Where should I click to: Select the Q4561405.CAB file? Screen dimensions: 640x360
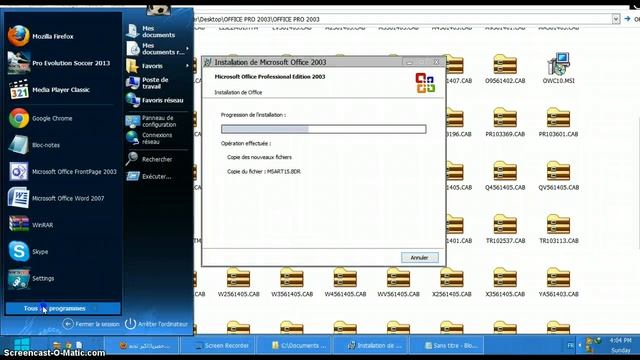pos(505,176)
